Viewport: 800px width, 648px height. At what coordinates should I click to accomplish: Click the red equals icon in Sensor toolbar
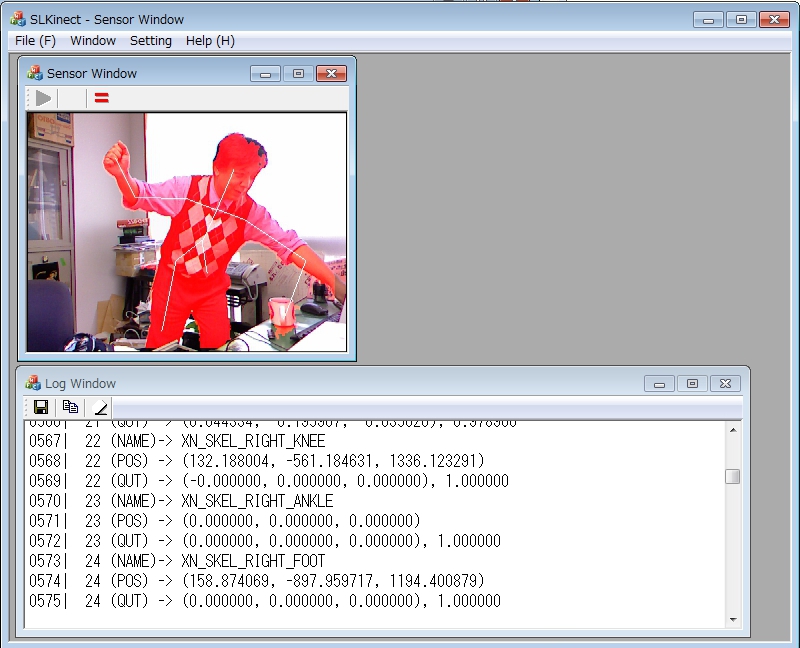coord(101,98)
